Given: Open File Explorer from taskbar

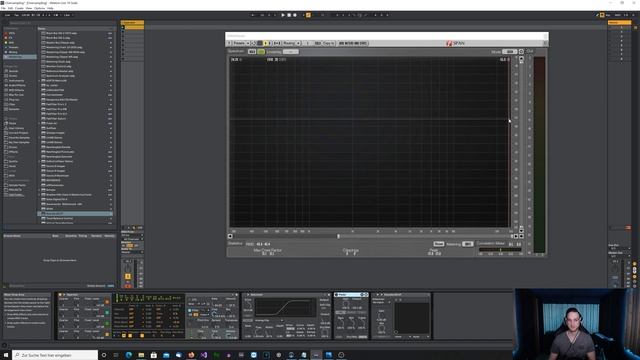Looking at the screenshot, I should (141, 355).
